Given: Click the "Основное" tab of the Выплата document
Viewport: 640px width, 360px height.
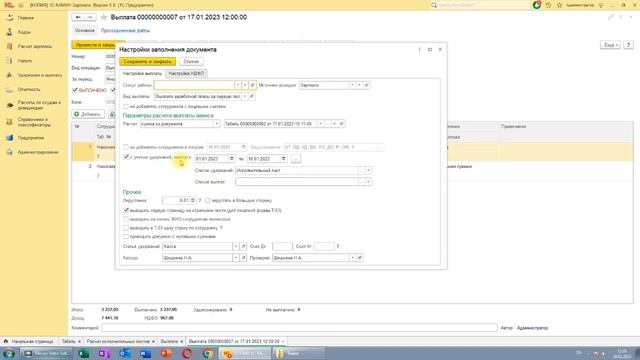Looking at the screenshot, I should (84, 31).
